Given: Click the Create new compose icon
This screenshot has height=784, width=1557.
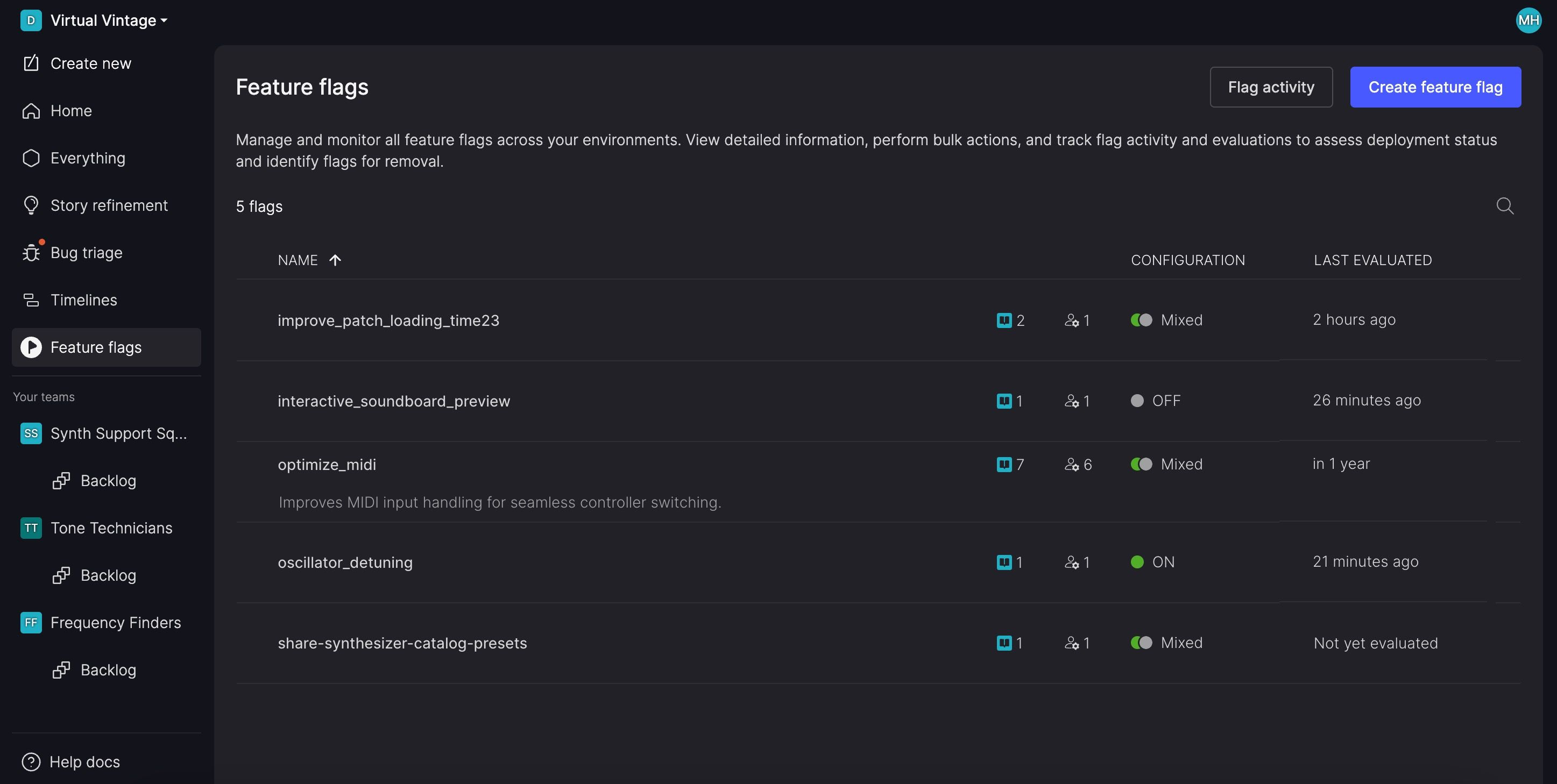Looking at the screenshot, I should click(31, 63).
